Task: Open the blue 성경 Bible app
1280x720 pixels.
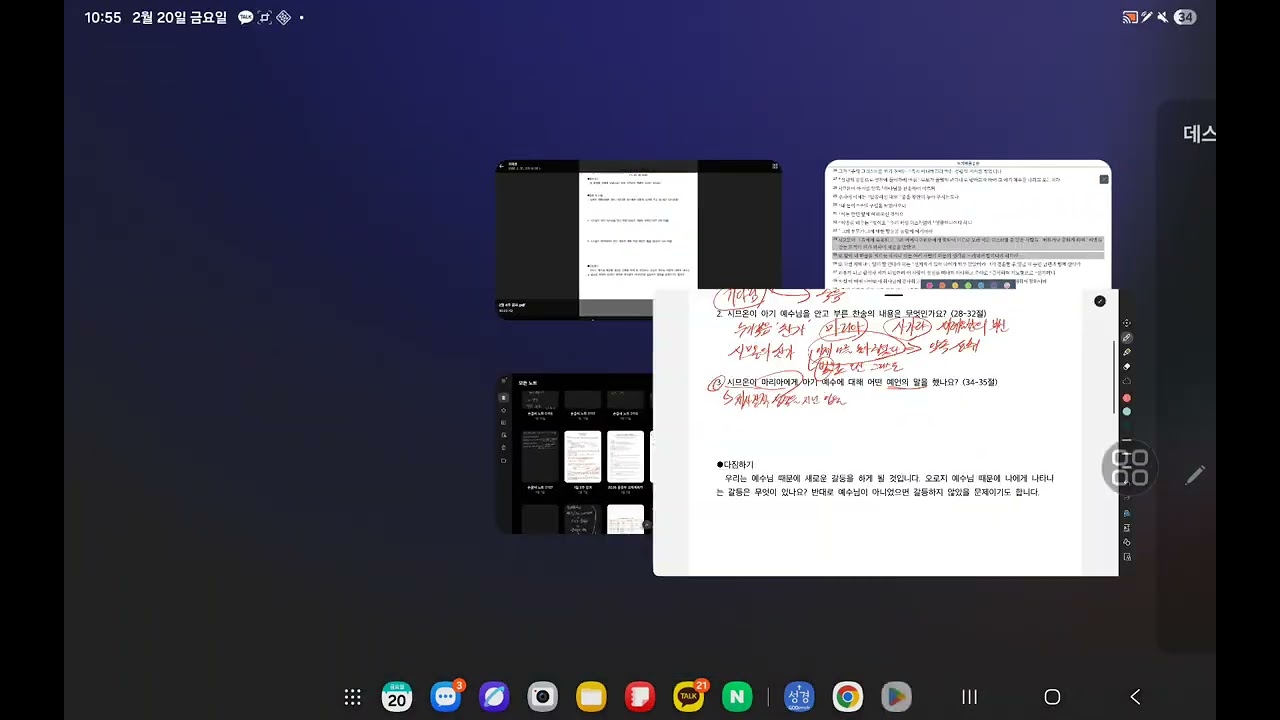Action: (799, 697)
